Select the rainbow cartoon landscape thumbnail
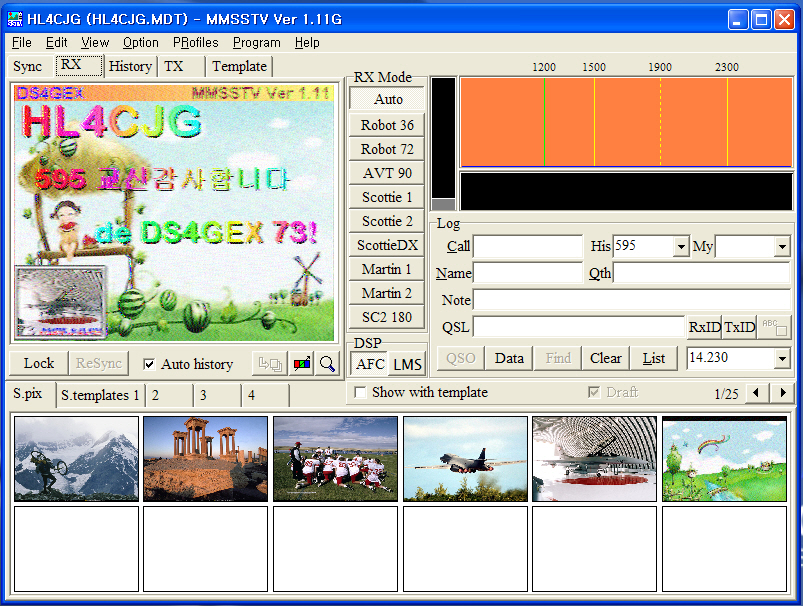The height and width of the screenshot is (606, 803). pos(724,458)
